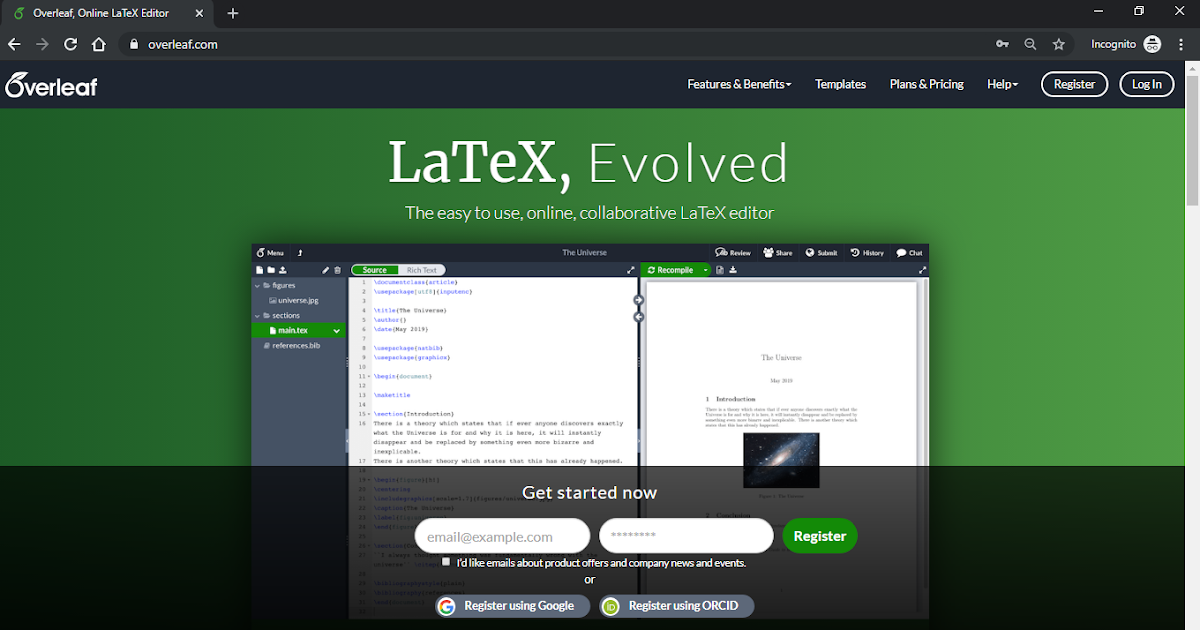Open the document History panel
Image resolution: width=1200 pixels, height=630 pixels.
[867, 252]
